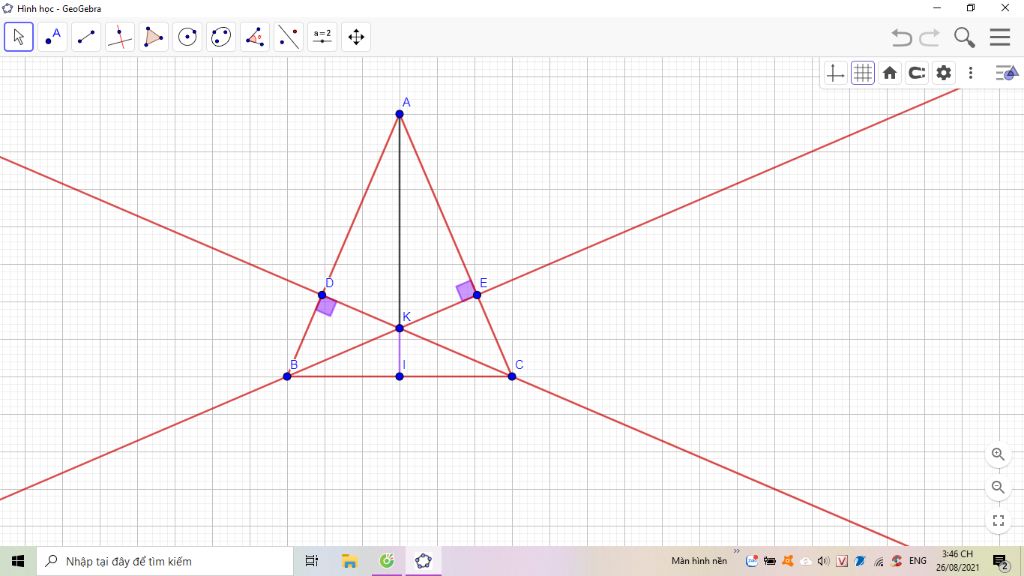
Task: Select point E on side AC
Action: pyautogui.click(x=477, y=295)
